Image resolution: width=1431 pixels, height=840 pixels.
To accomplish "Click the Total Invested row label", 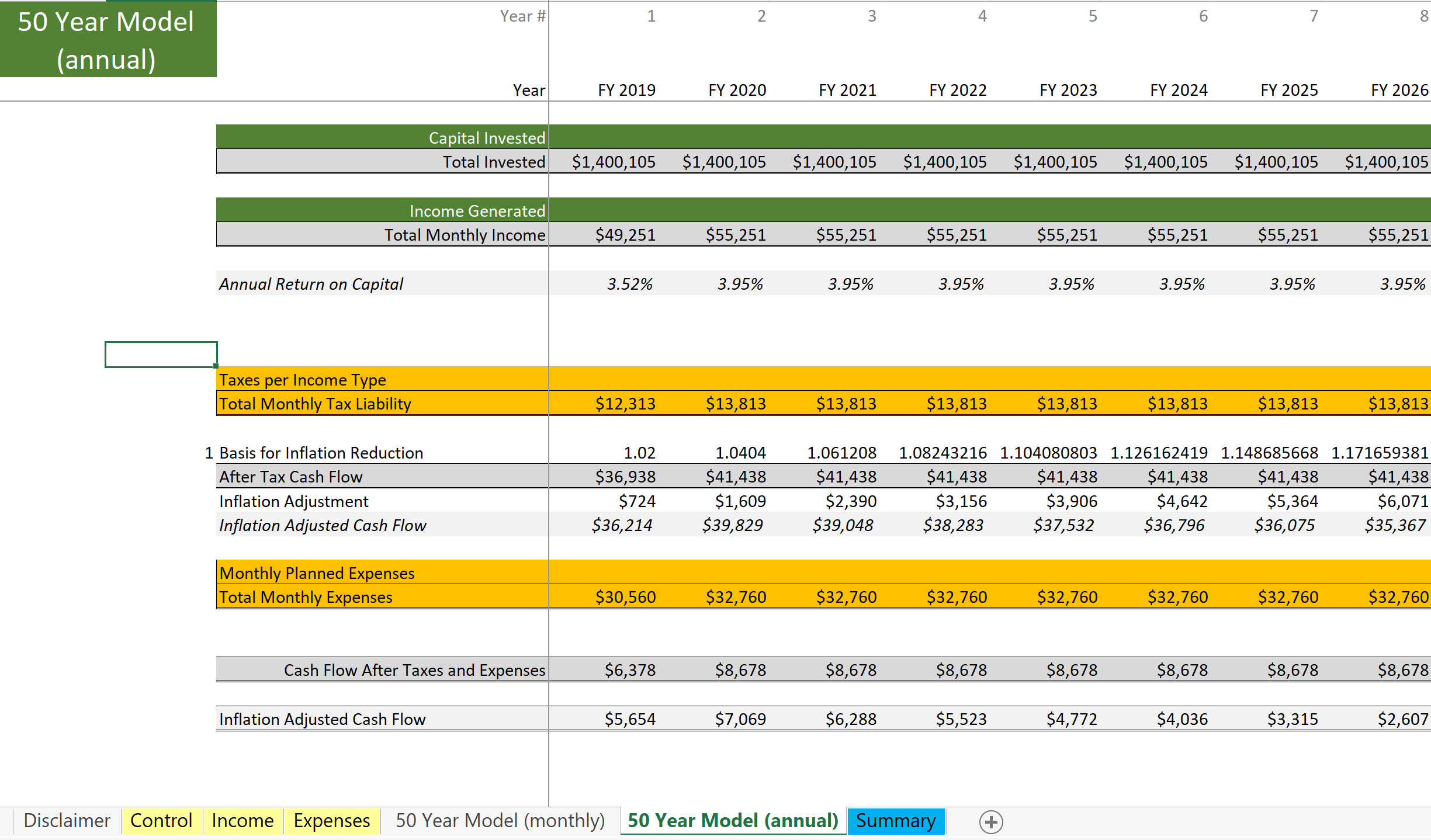I will click(x=494, y=162).
